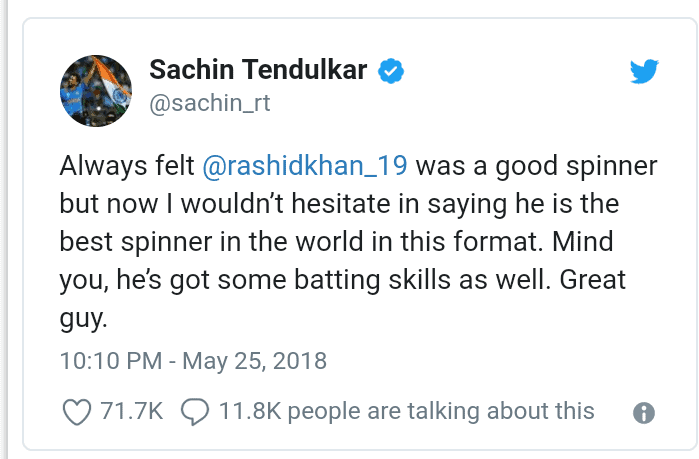This screenshot has width=699, height=459.
Task: Open '11.8K people are talking about this'
Action: (407, 411)
